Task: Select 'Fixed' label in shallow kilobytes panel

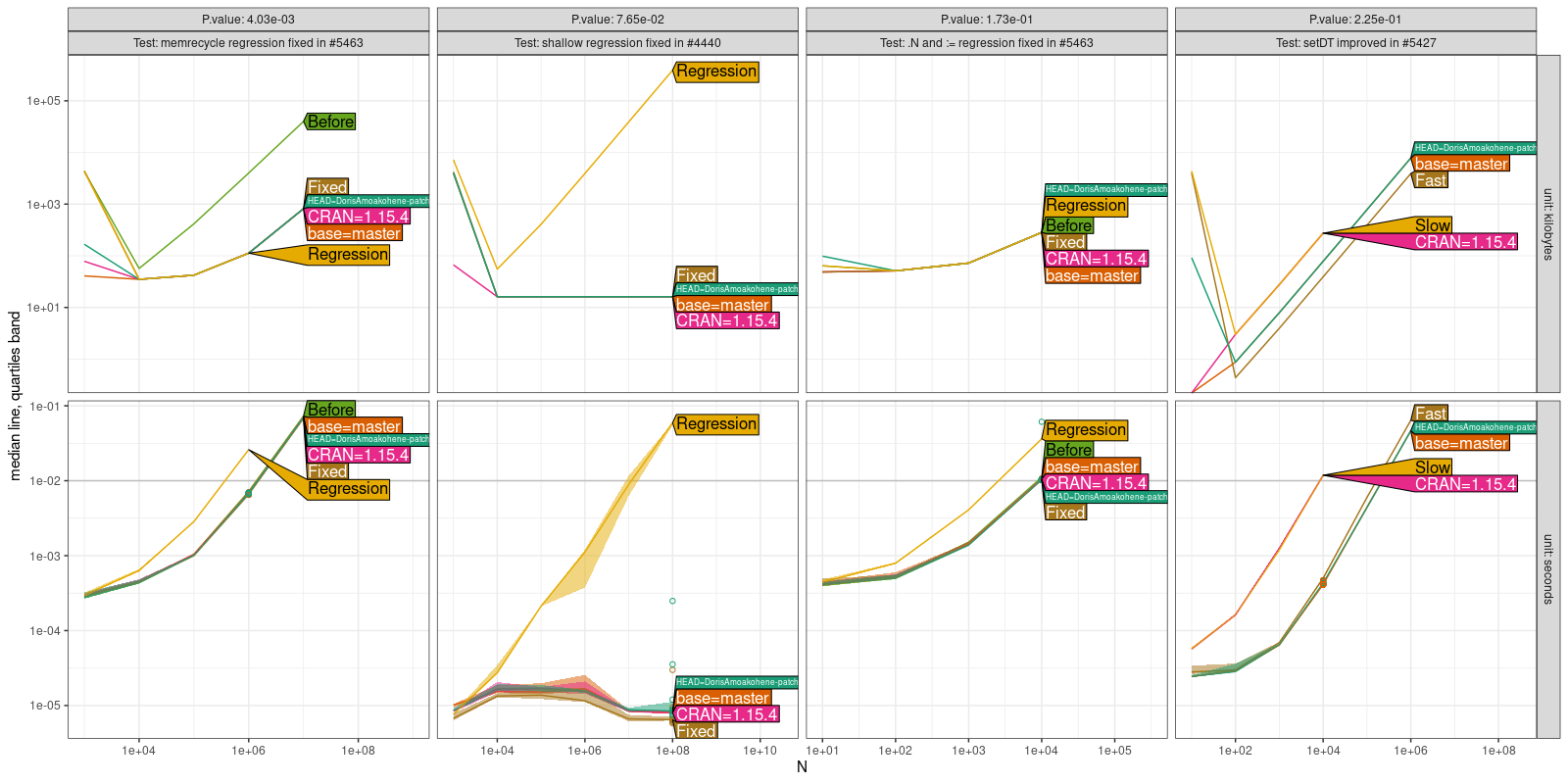Action: (696, 275)
